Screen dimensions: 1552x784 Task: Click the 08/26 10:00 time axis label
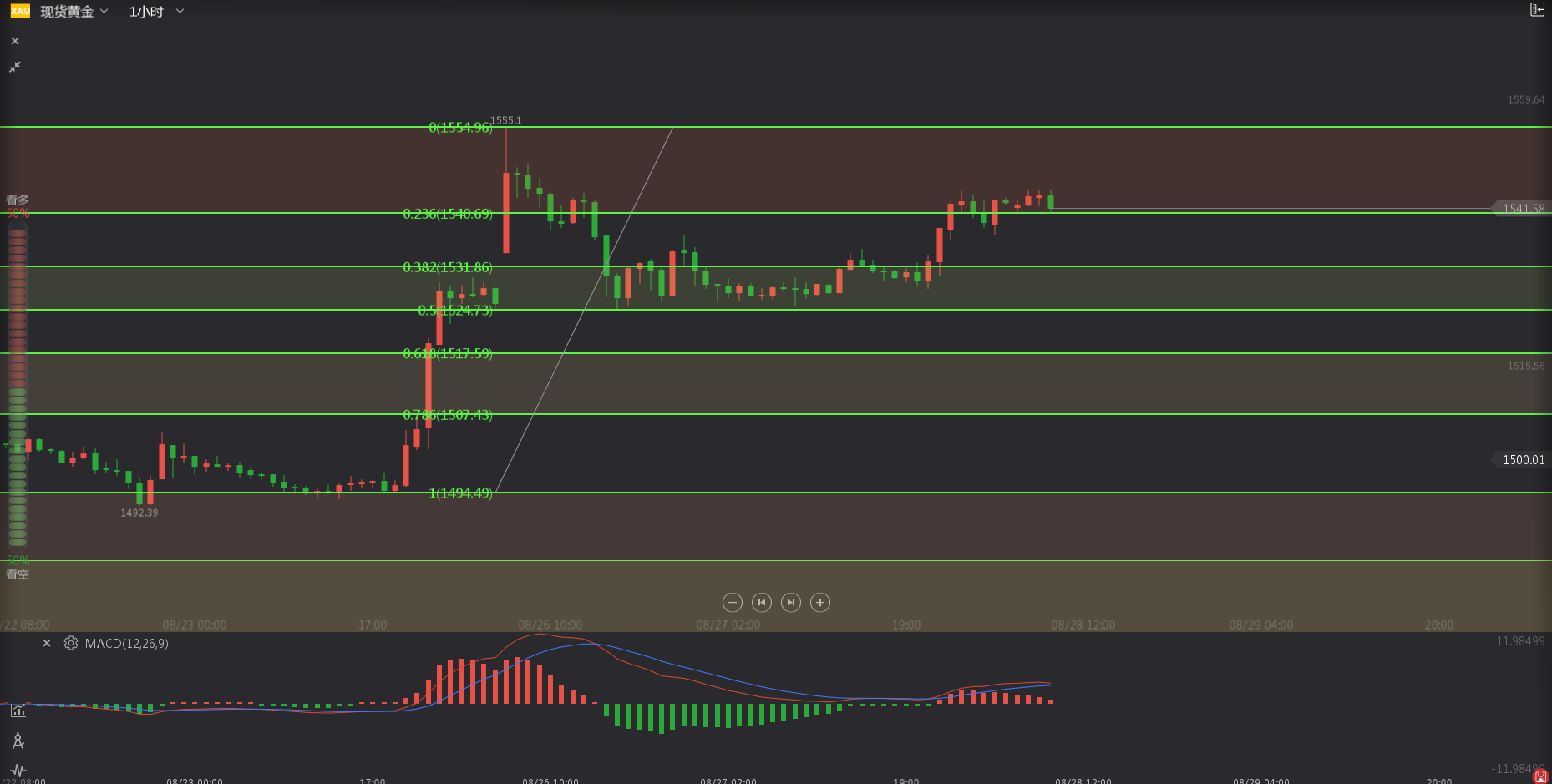(550, 625)
